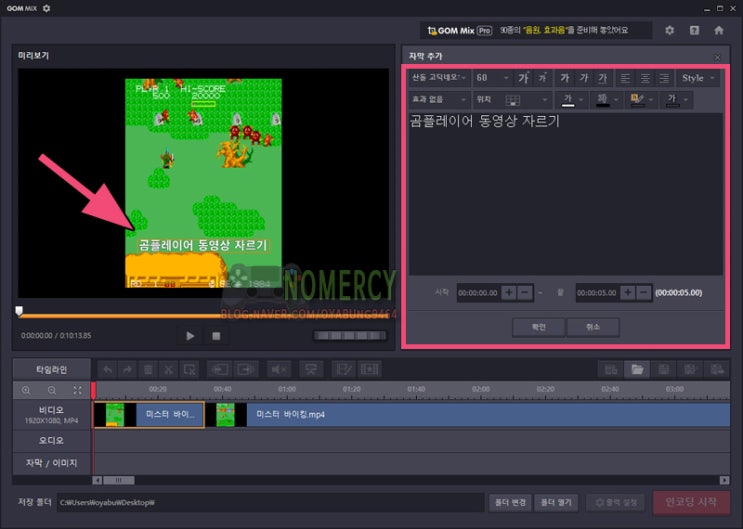The height and width of the screenshot is (529, 743).
Task: Open the top-right settings gear icon
Action: [x=669, y=30]
